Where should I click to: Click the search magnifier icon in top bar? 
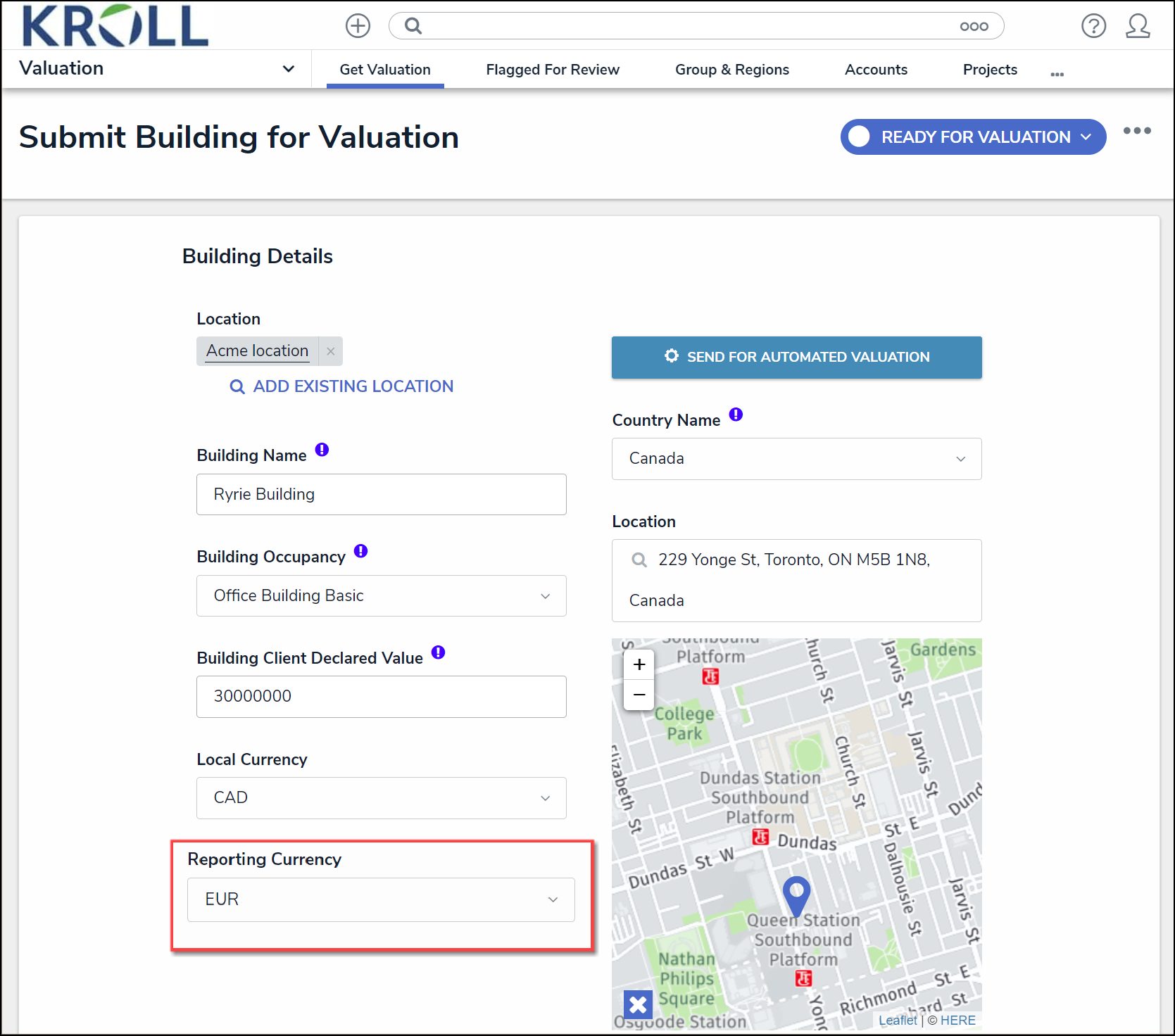click(x=413, y=26)
